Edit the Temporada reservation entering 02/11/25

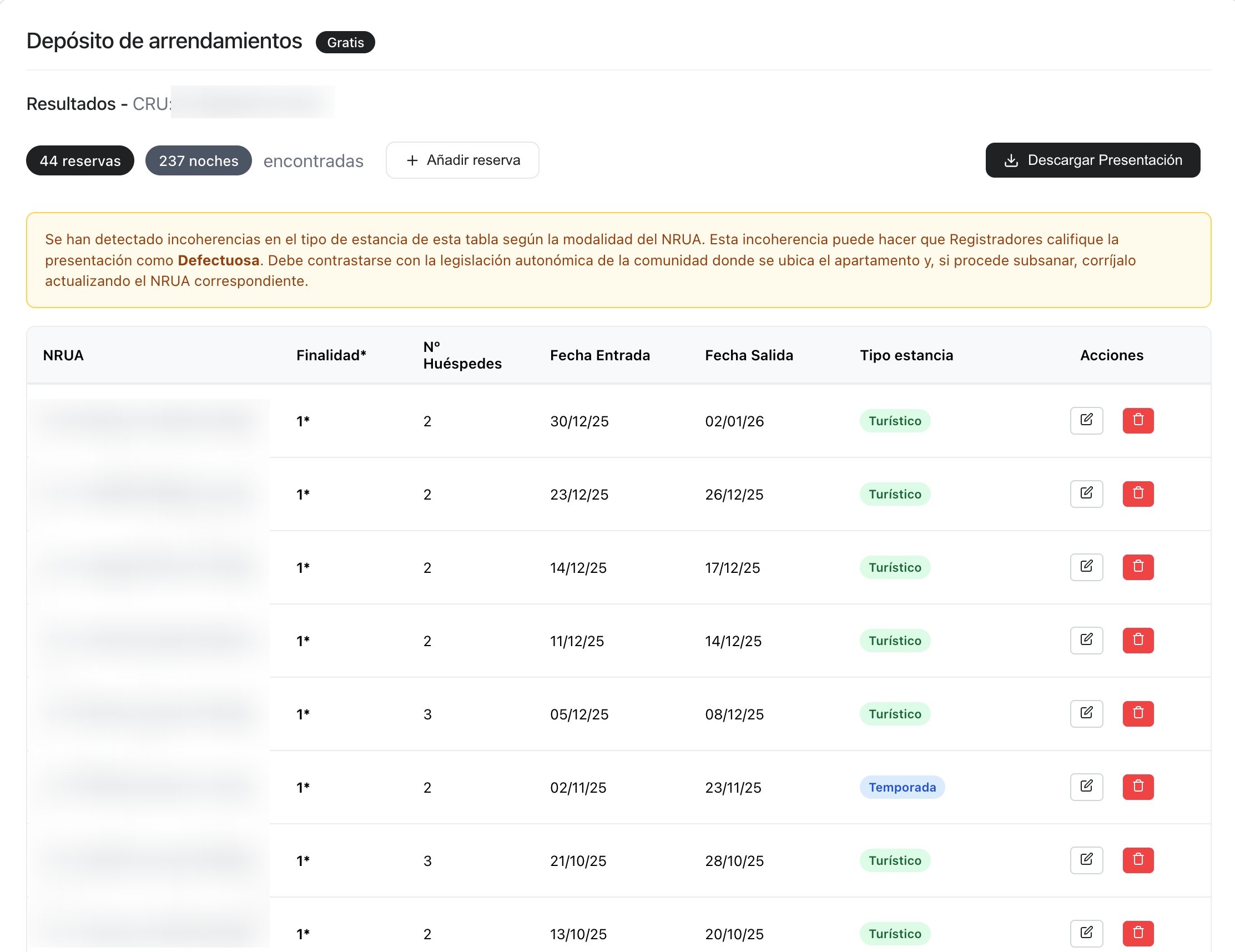[x=1086, y=787]
